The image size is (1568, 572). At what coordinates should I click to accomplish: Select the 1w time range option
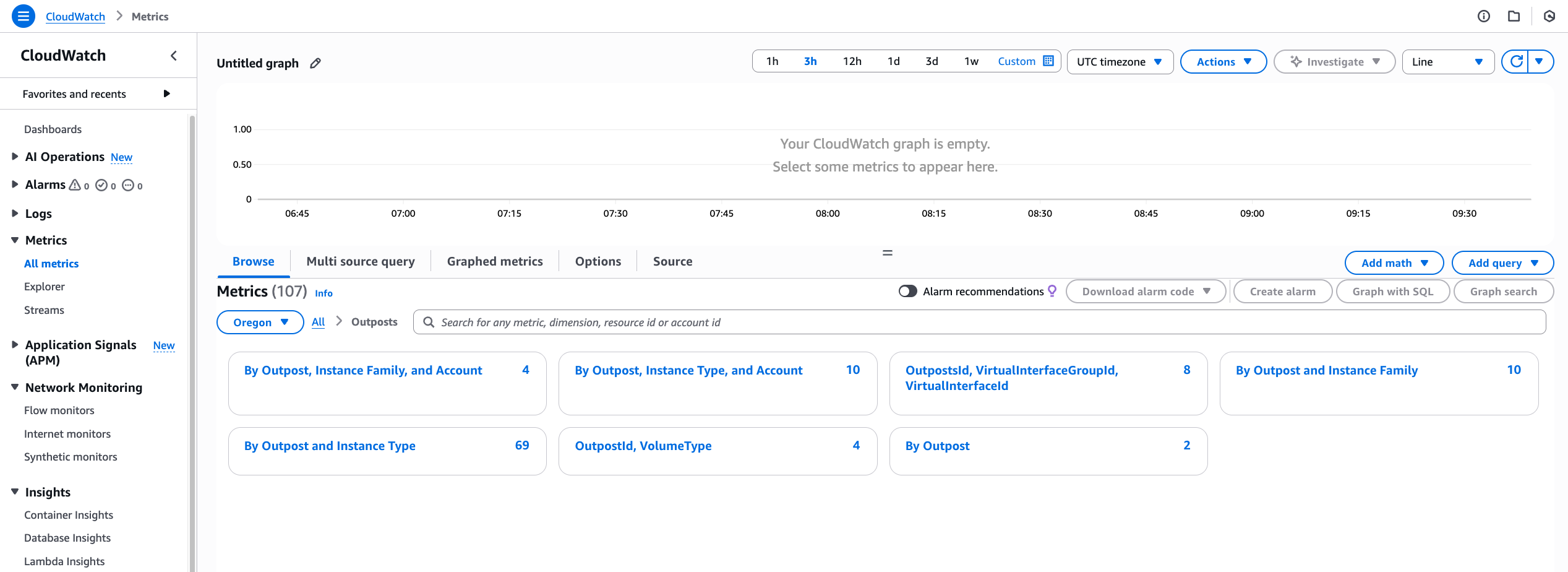tap(970, 61)
